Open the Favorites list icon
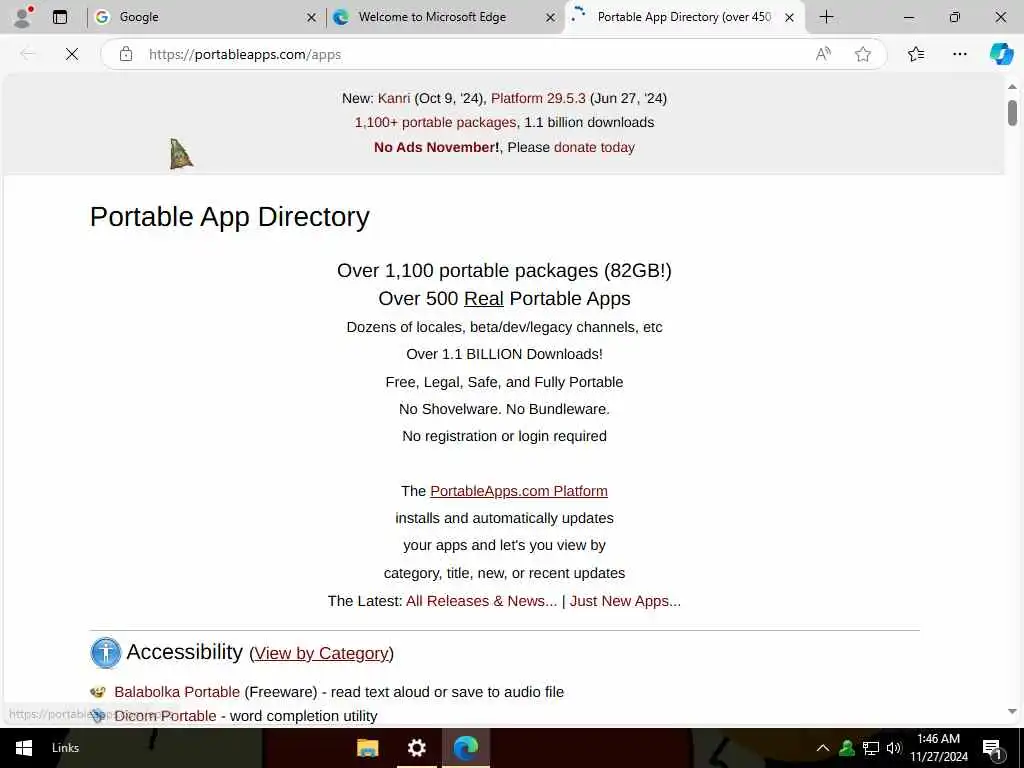1024x768 pixels. click(x=916, y=54)
